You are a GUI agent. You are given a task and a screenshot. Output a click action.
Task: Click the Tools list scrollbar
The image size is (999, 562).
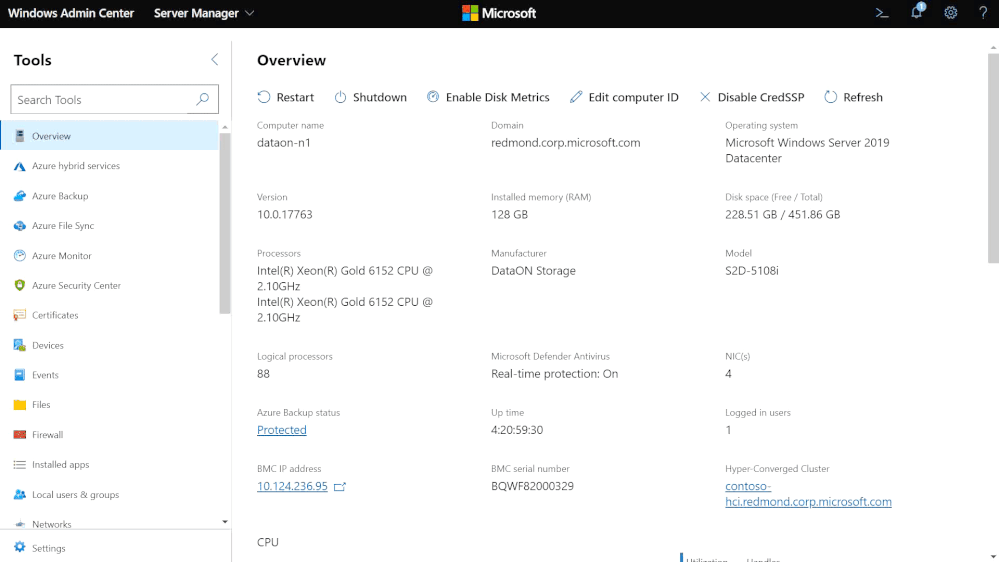tap(225, 223)
